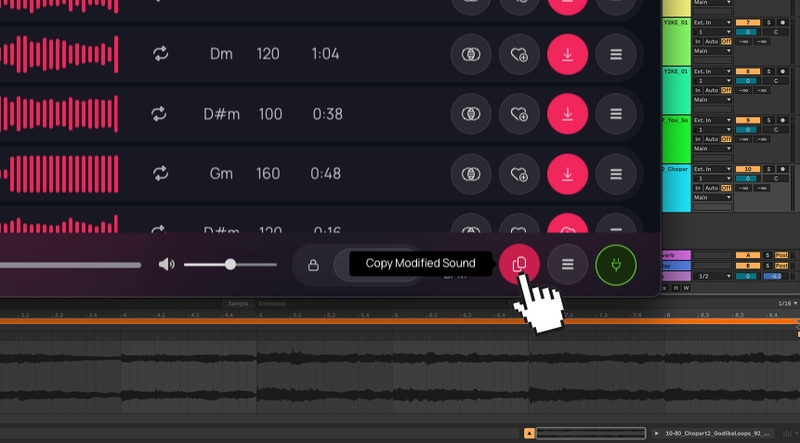800x443 pixels.
Task: Arm track 10 for recording
Action: (783, 169)
